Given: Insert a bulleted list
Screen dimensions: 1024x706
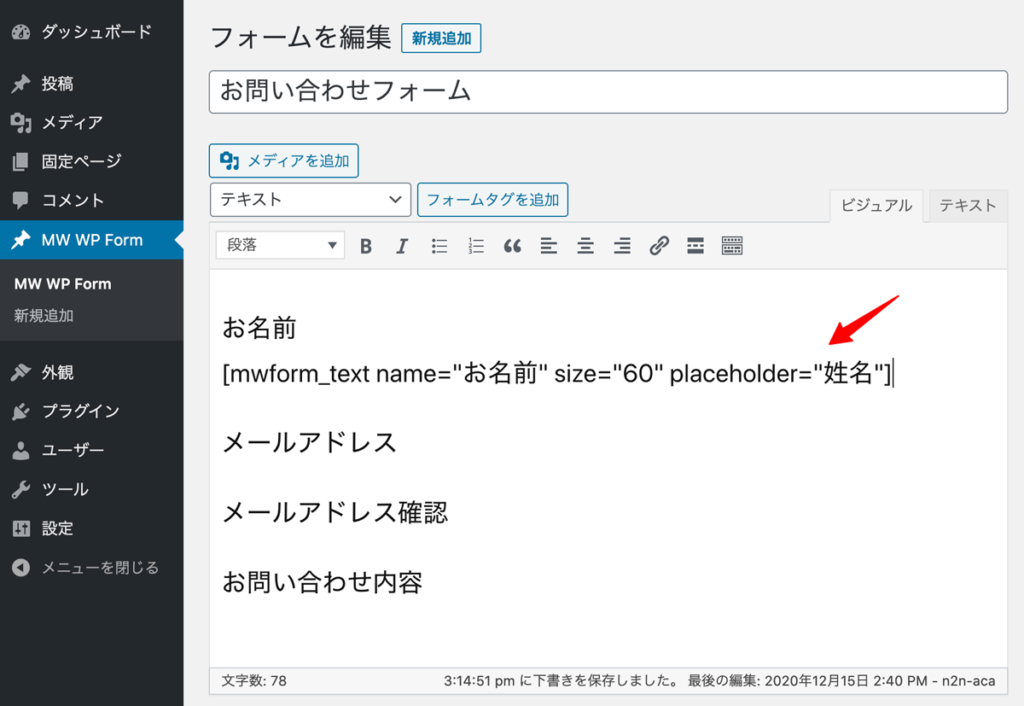Looking at the screenshot, I should pos(439,246).
